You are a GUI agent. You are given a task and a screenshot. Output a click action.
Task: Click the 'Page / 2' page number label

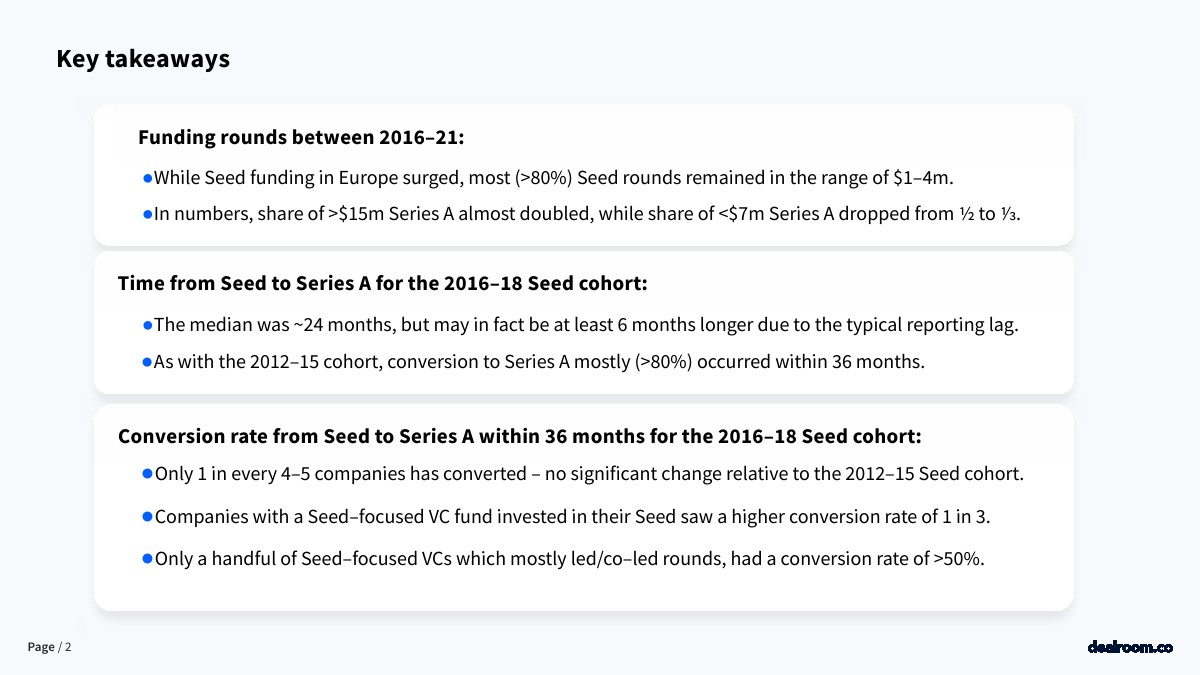pyautogui.click(x=50, y=647)
